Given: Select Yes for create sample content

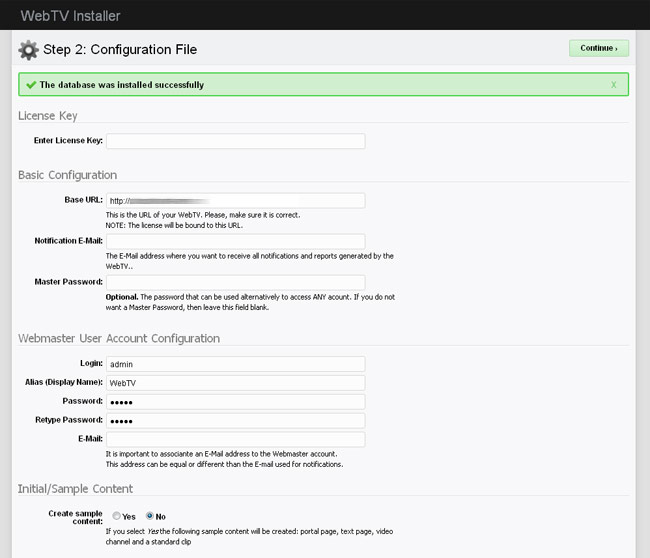Looking at the screenshot, I should (x=116, y=516).
